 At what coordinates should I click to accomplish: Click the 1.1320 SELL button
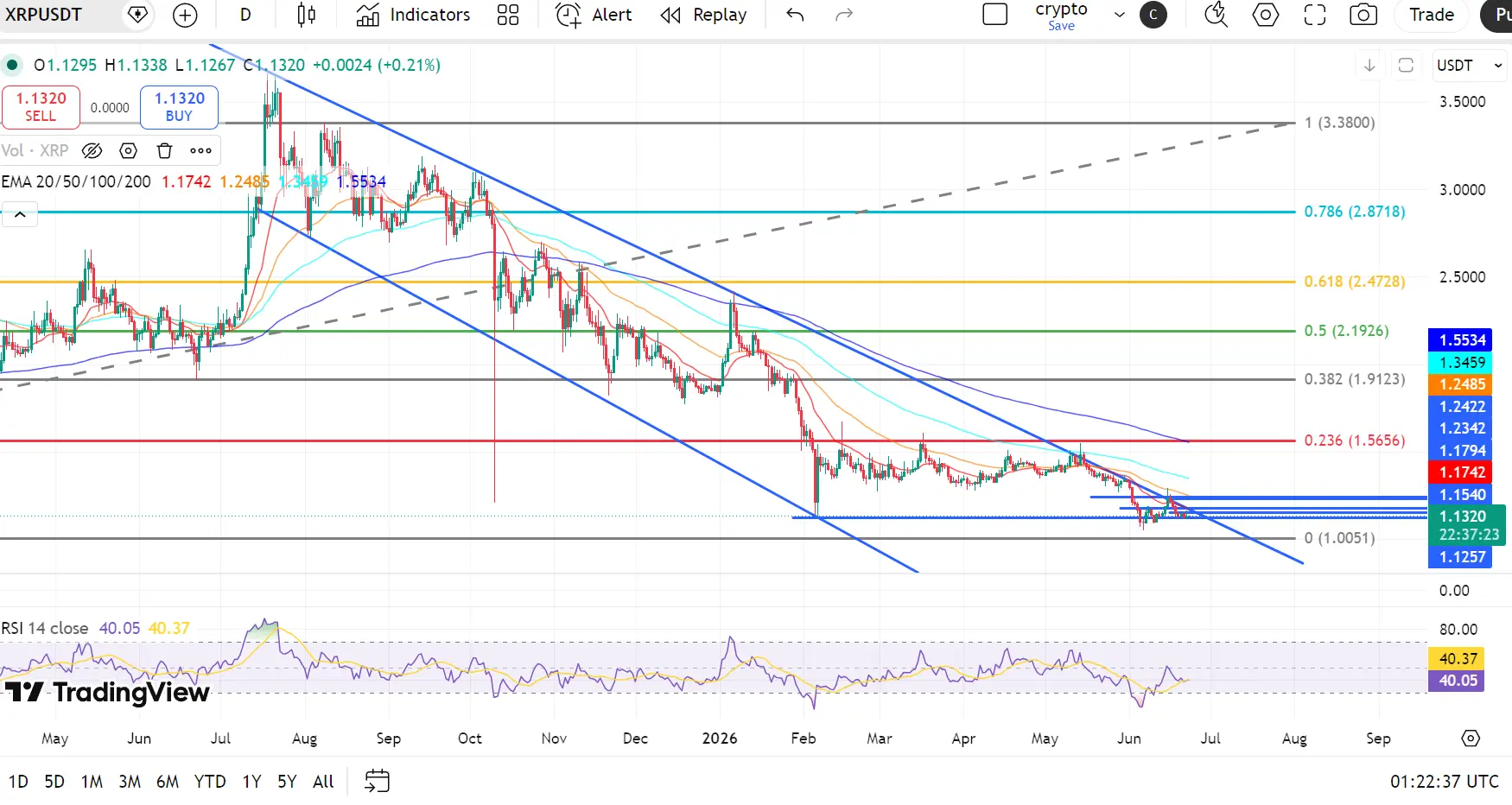click(41, 107)
